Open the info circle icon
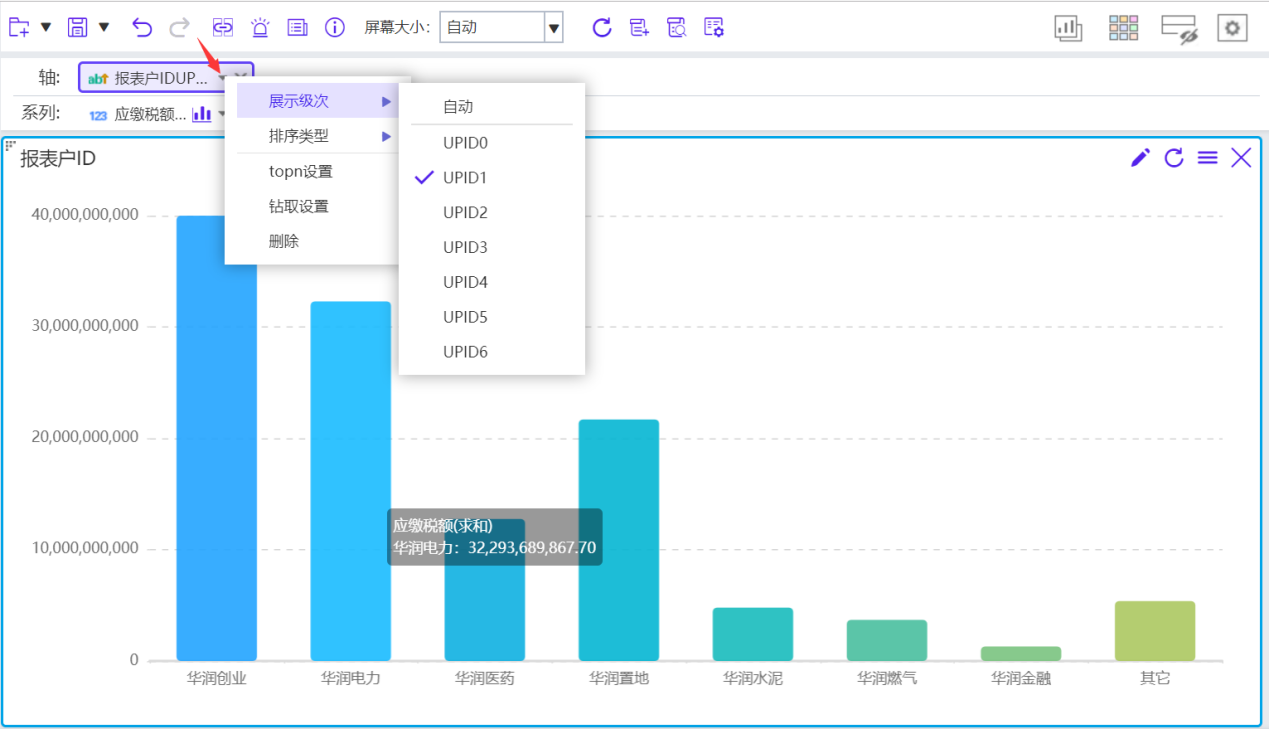This screenshot has height=729, width=1269. coord(335,27)
